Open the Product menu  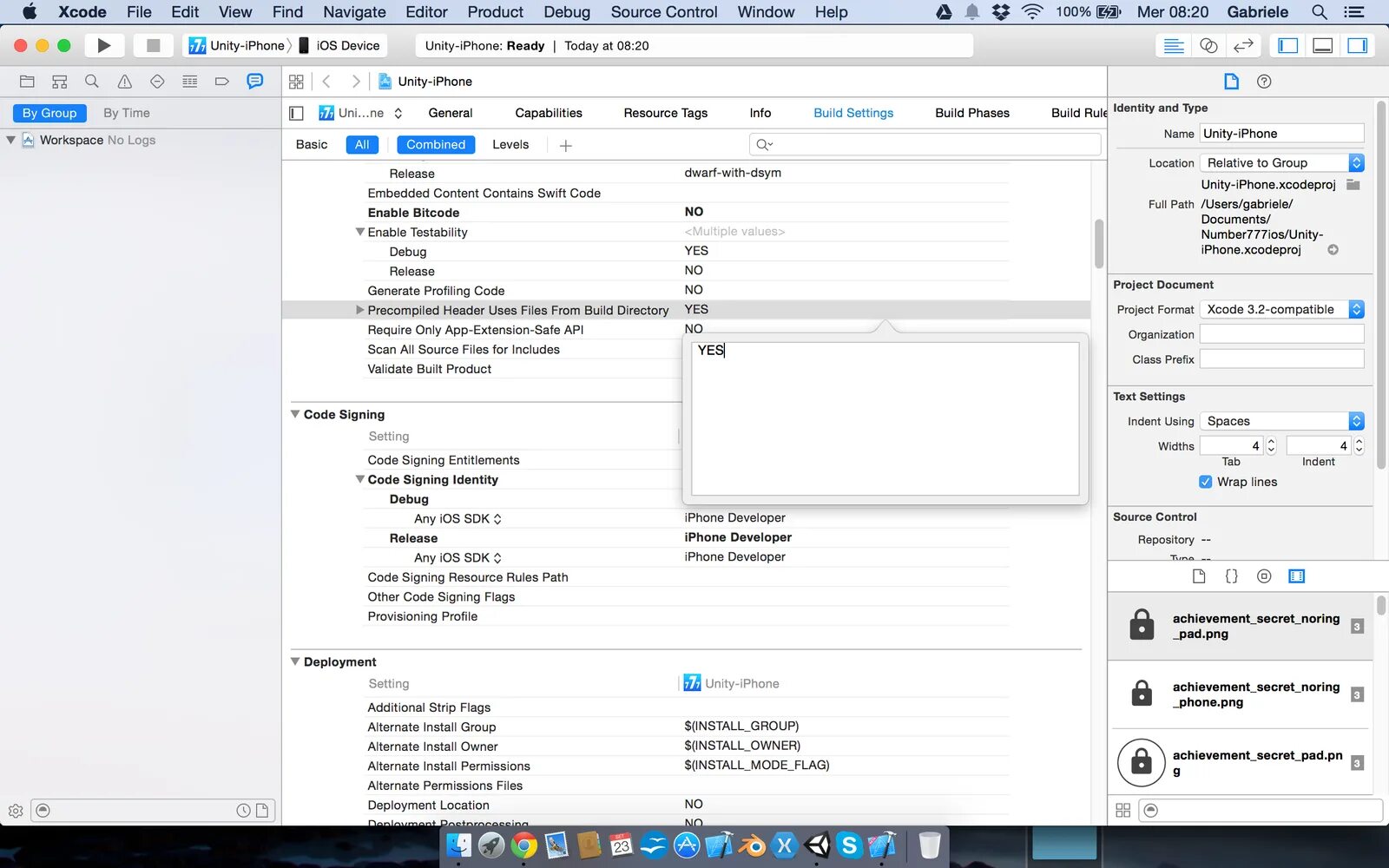point(496,12)
